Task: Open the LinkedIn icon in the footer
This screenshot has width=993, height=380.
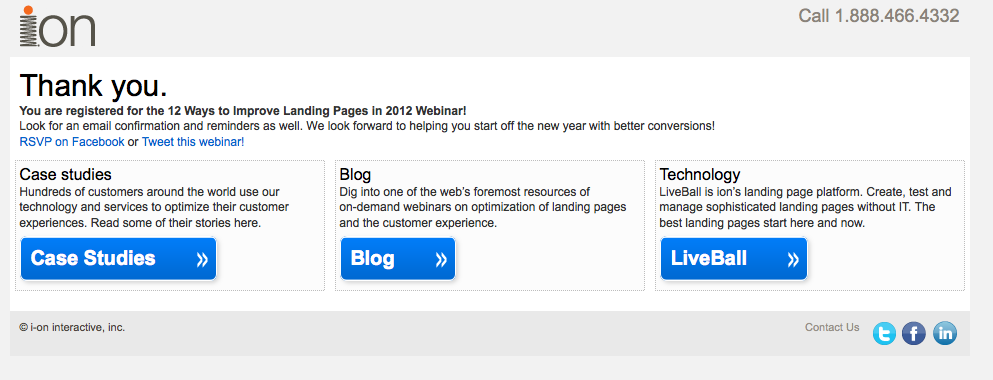Action: (944, 333)
